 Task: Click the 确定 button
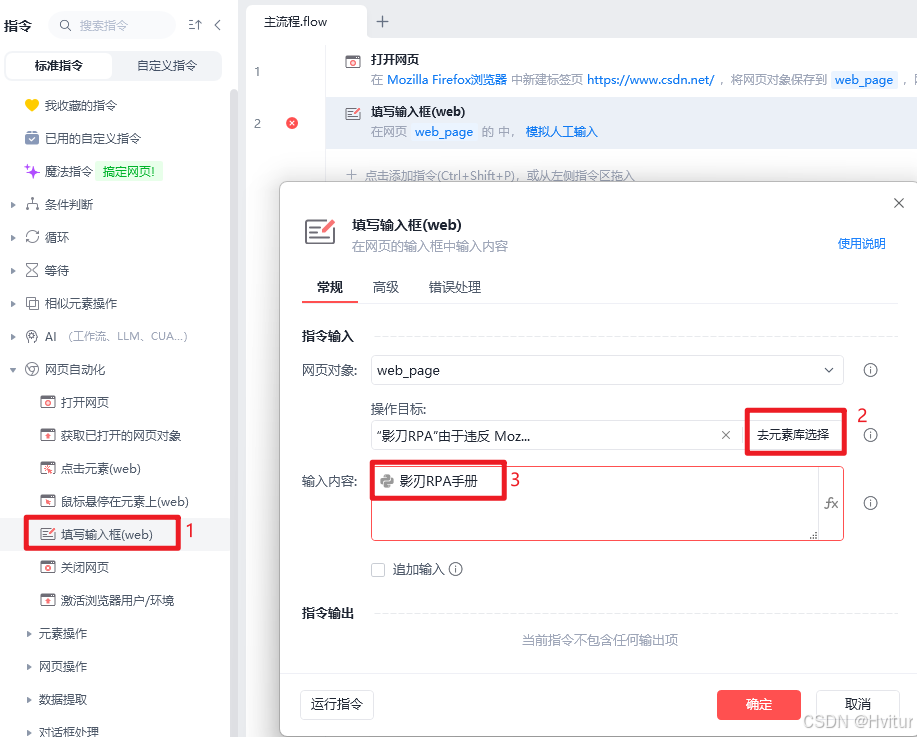[x=759, y=704]
